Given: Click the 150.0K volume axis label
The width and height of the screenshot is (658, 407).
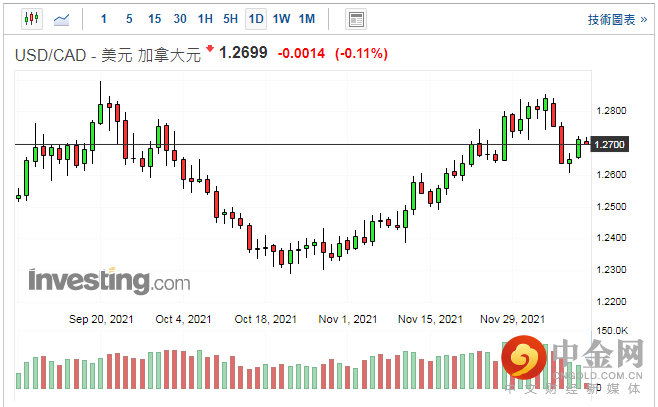Looking at the screenshot, I should pyautogui.click(x=612, y=331).
